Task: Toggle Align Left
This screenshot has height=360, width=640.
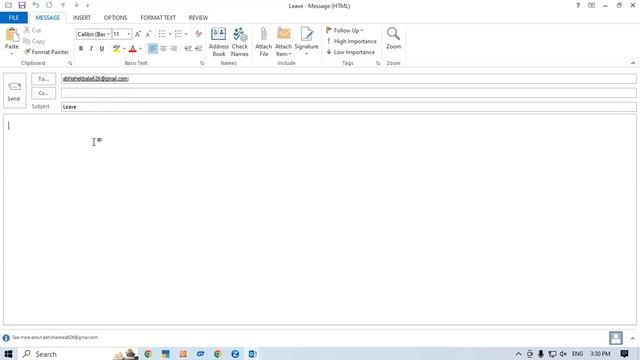Action: click(152, 49)
